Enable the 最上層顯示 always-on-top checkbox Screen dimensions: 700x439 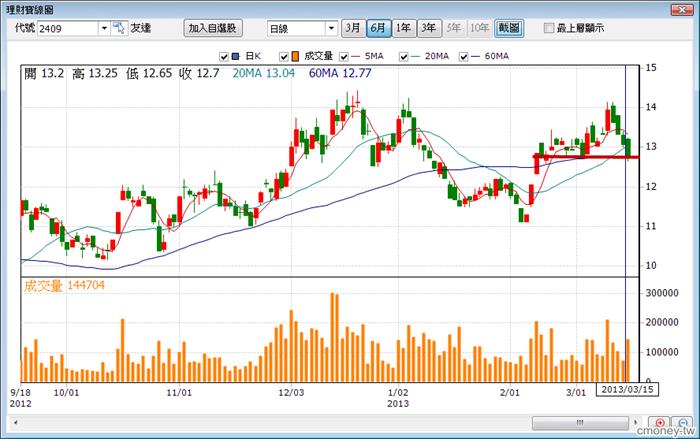[x=548, y=28]
